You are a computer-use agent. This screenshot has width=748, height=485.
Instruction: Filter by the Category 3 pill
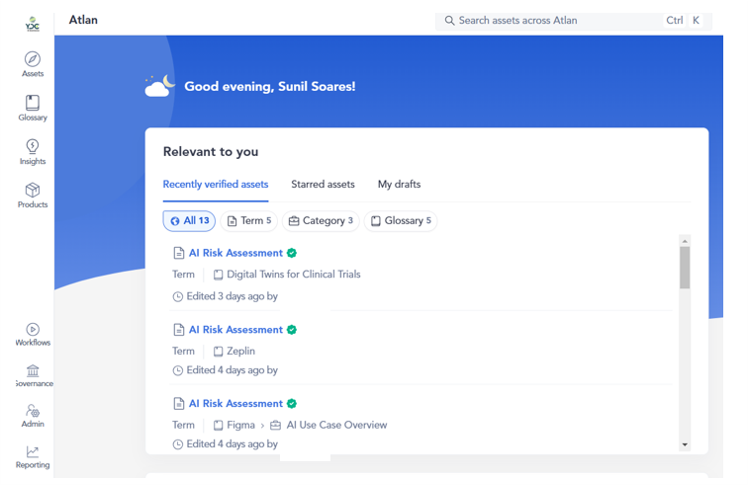click(320, 221)
